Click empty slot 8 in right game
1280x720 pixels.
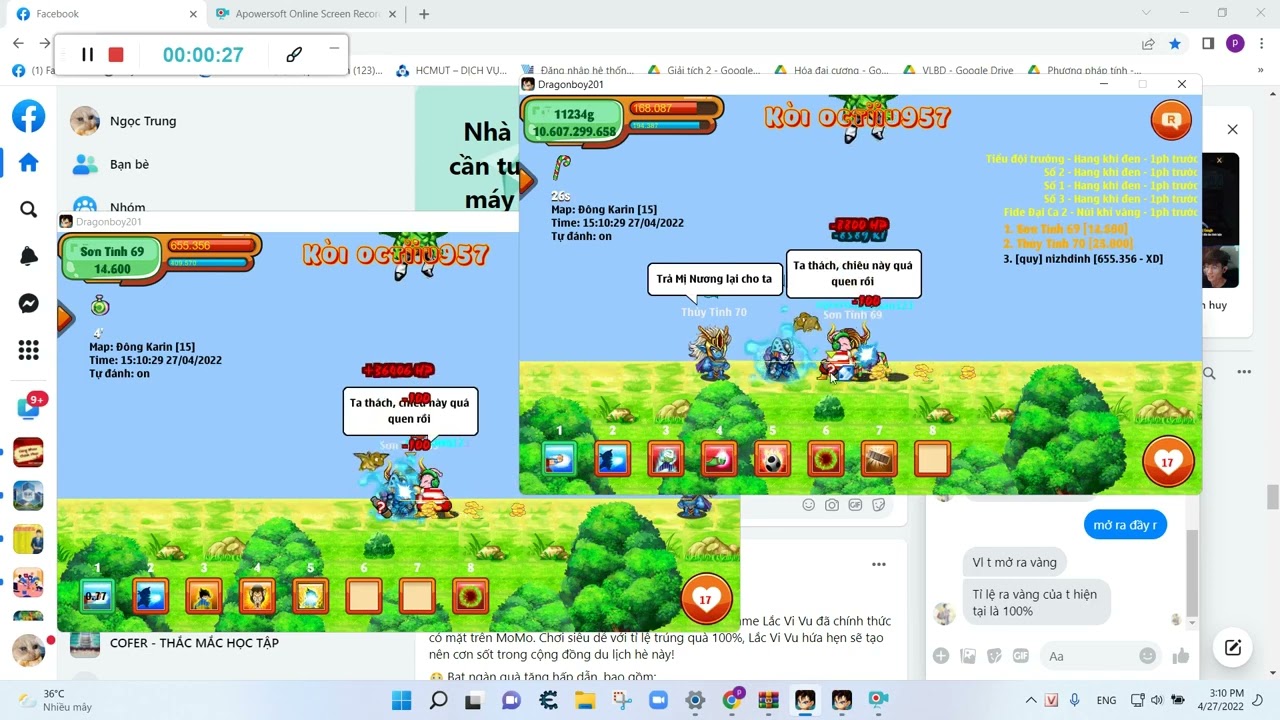coord(932,459)
